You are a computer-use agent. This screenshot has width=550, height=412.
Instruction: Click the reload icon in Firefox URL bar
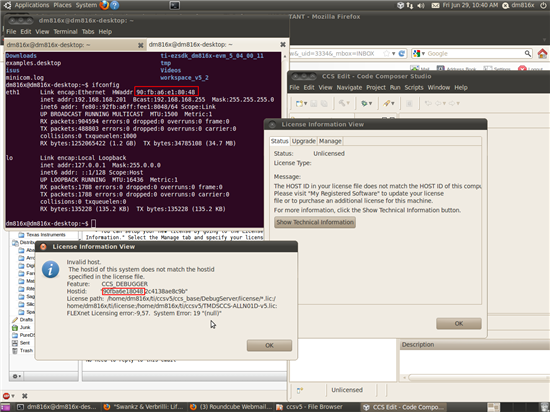(x=402, y=53)
